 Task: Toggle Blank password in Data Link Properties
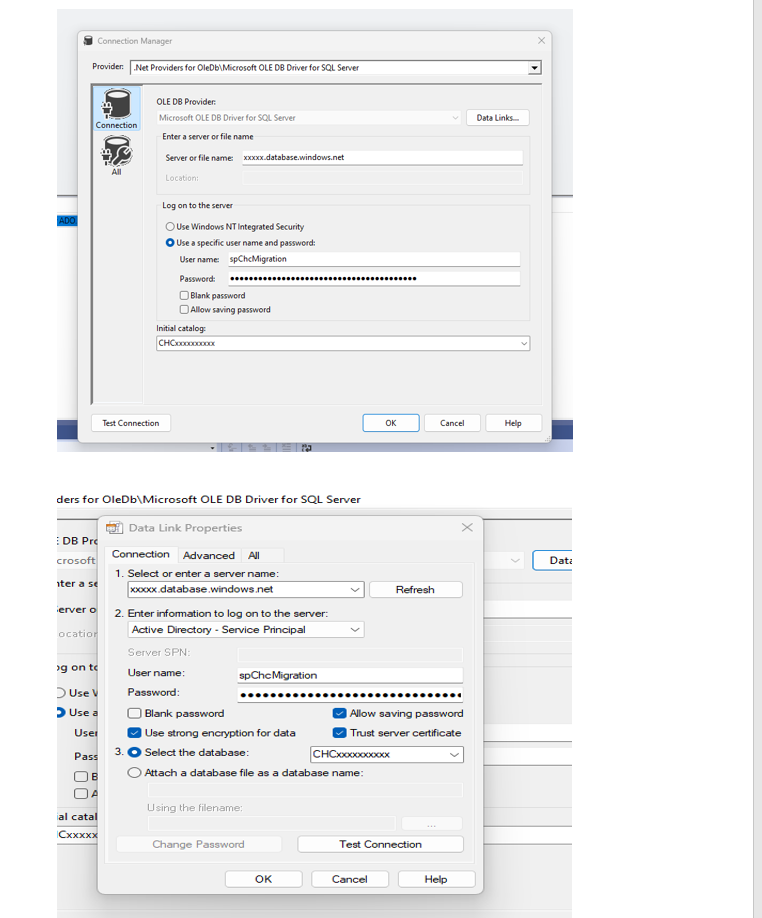tap(135, 713)
